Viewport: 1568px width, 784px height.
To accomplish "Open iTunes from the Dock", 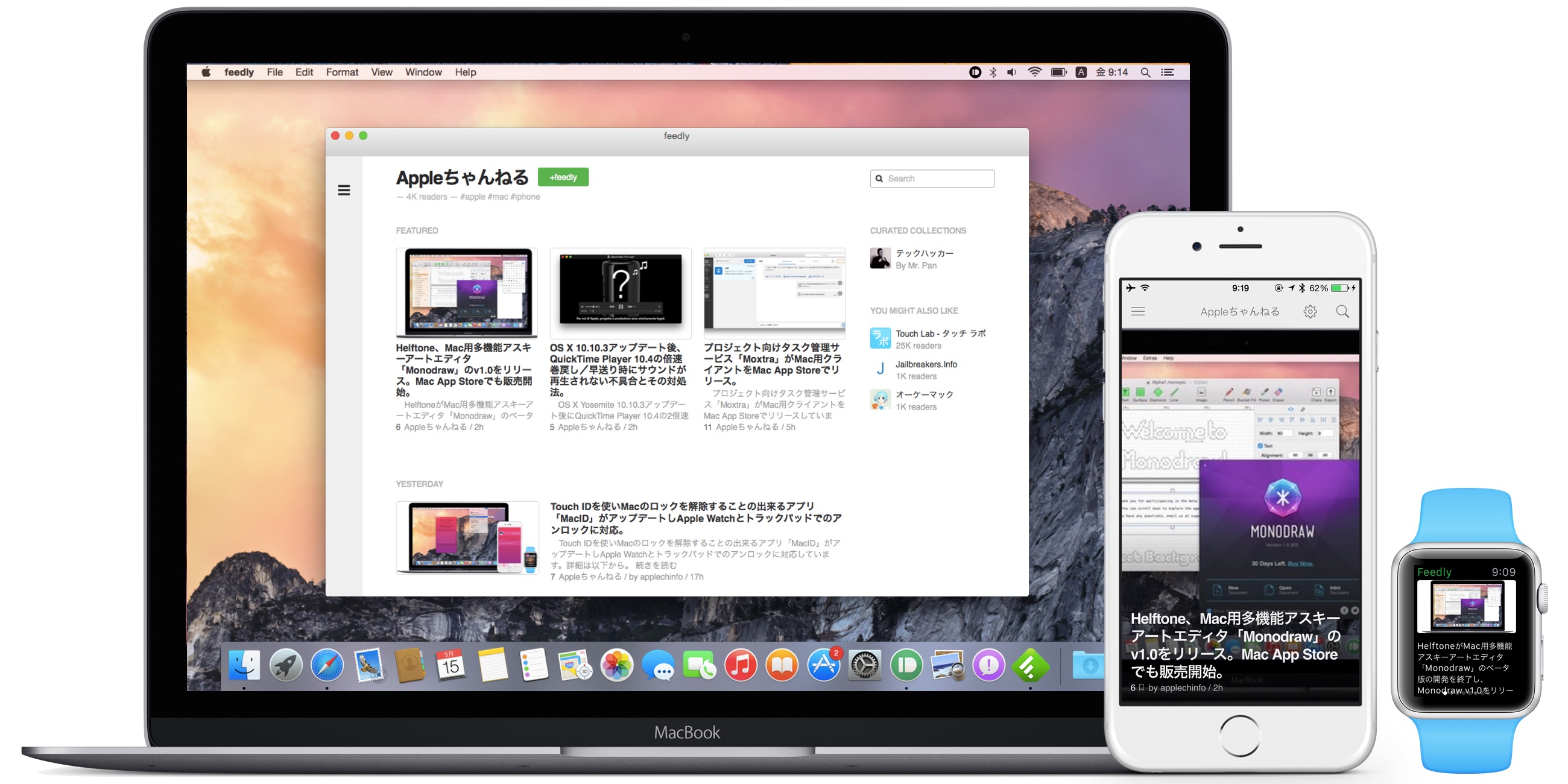I will click(x=741, y=665).
